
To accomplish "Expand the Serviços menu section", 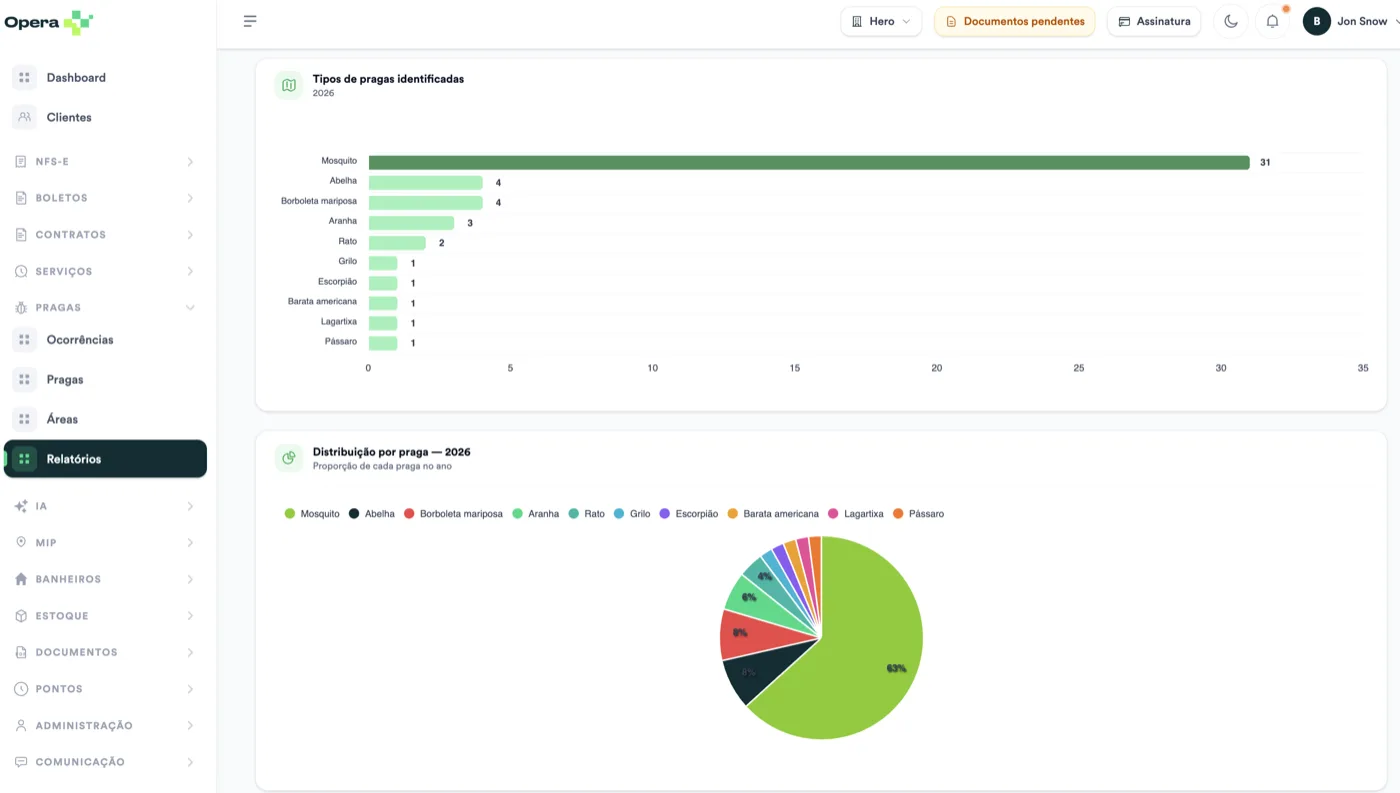I will coord(106,271).
